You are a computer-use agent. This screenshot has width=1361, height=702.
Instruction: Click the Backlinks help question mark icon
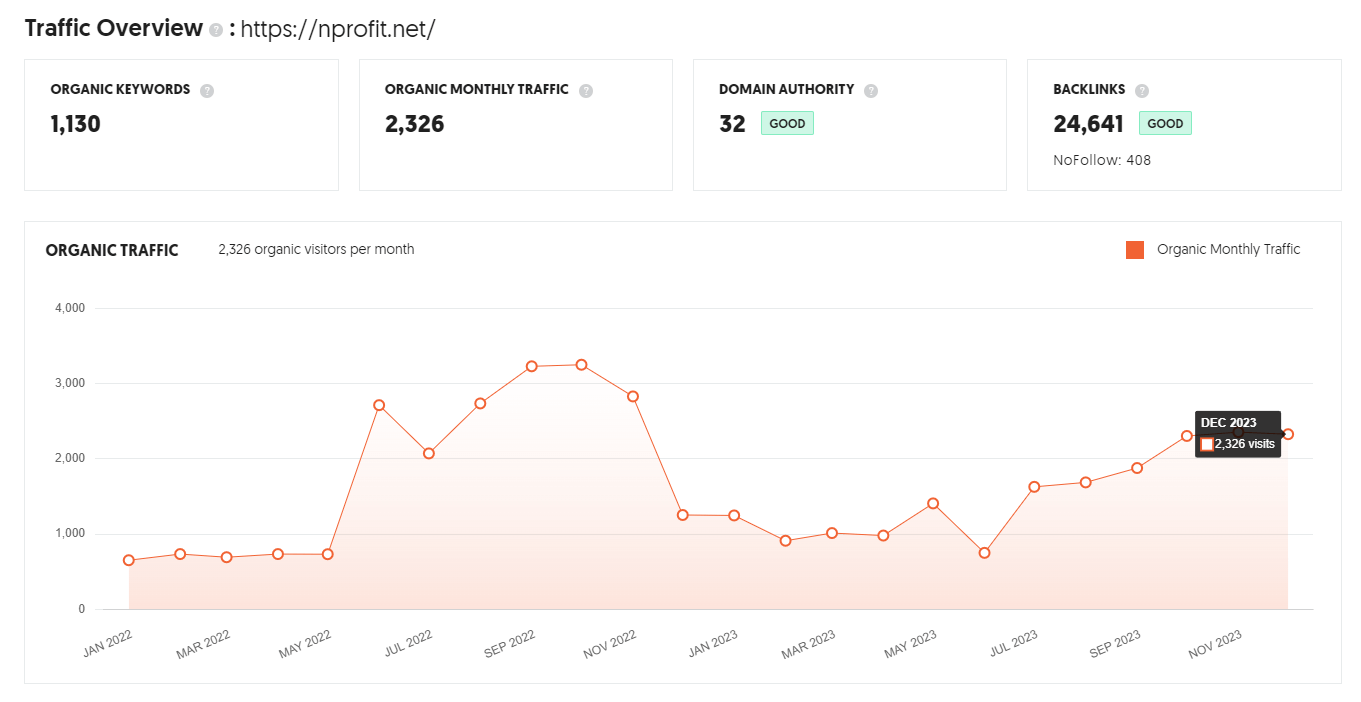pyautogui.click(x=1142, y=90)
